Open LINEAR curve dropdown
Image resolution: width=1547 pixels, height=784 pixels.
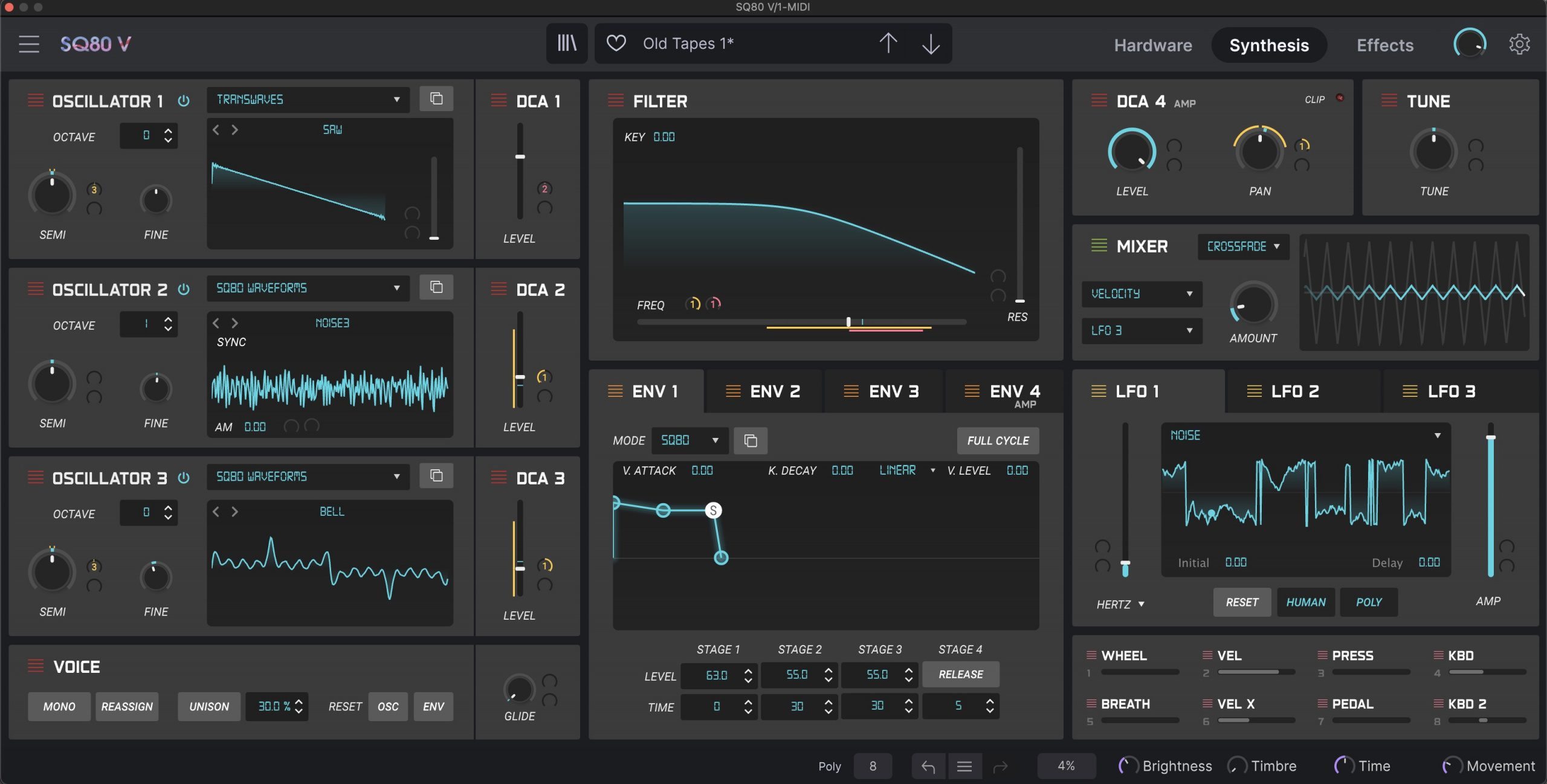pyautogui.click(x=907, y=470)
